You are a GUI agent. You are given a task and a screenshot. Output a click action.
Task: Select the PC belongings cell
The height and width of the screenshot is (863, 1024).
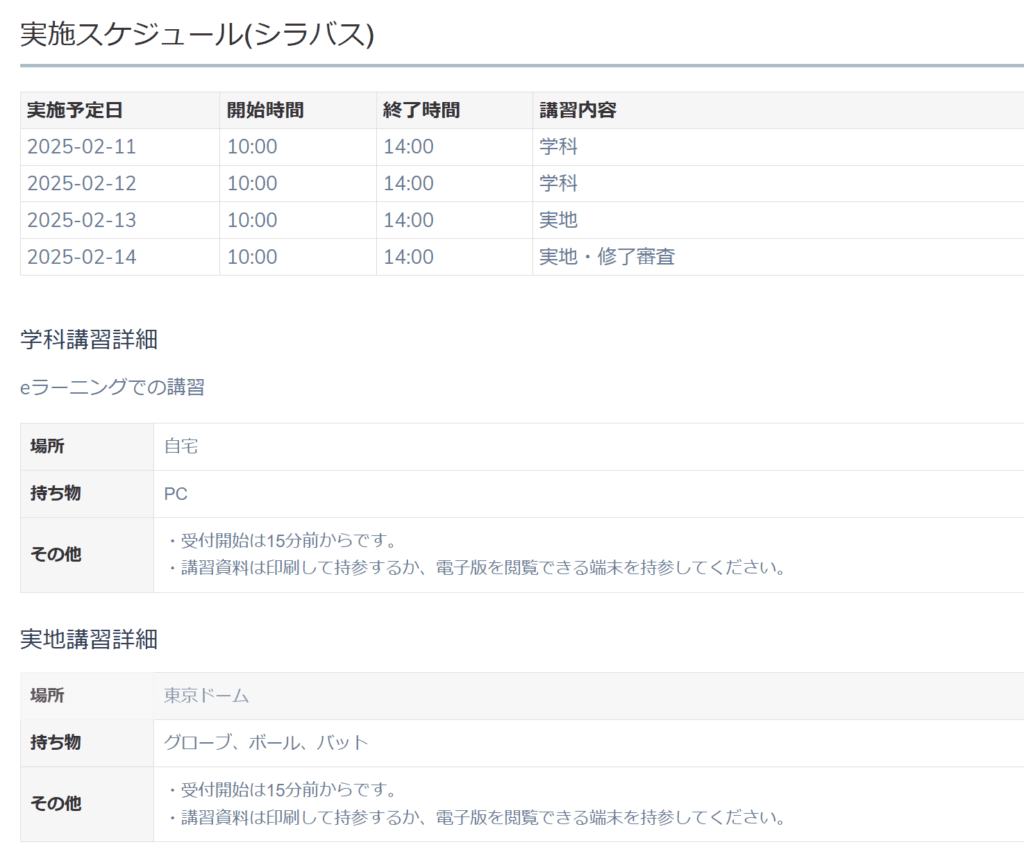click(176, 494)
